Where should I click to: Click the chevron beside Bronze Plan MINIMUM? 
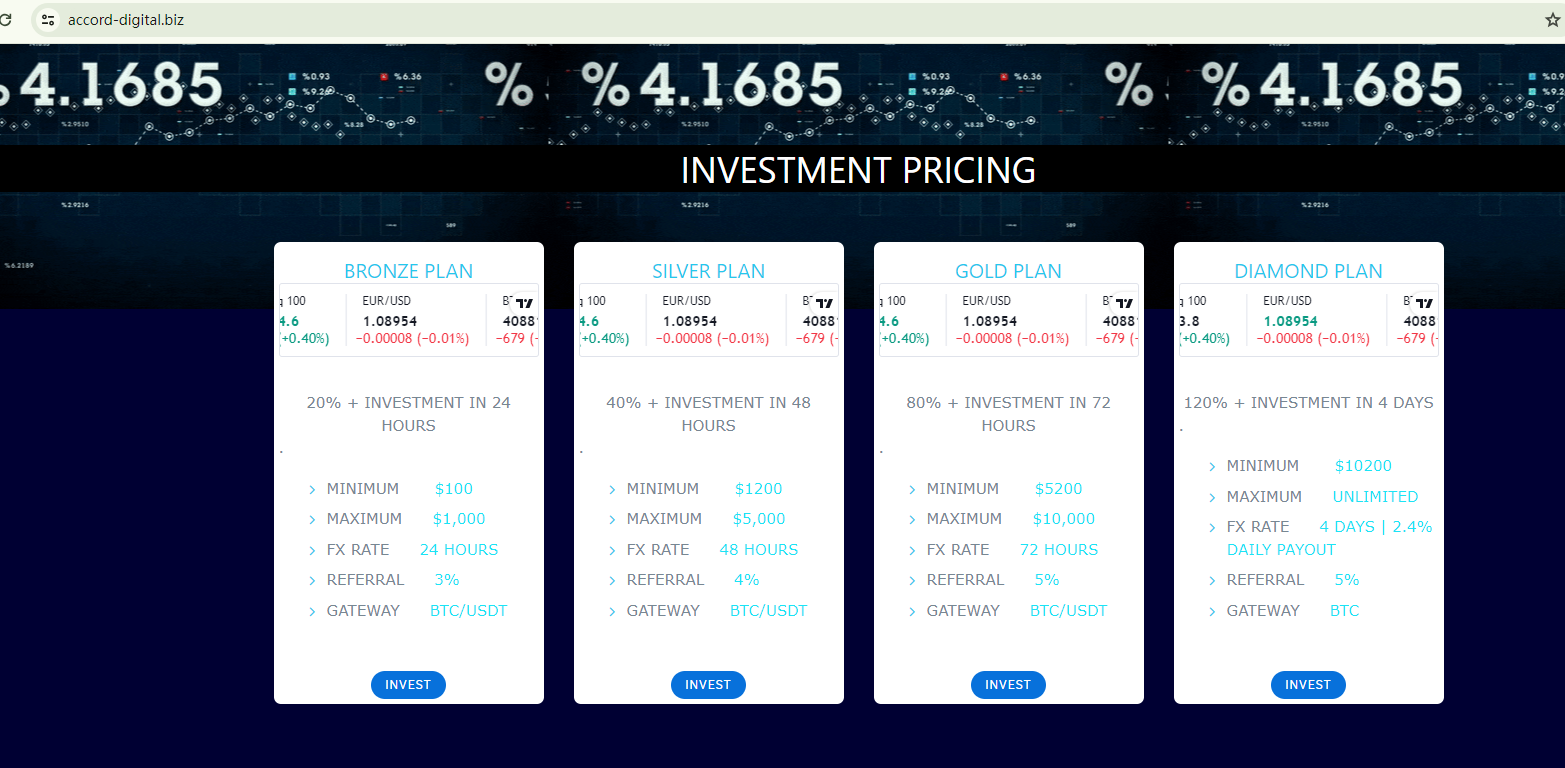(x=312, y=490)
